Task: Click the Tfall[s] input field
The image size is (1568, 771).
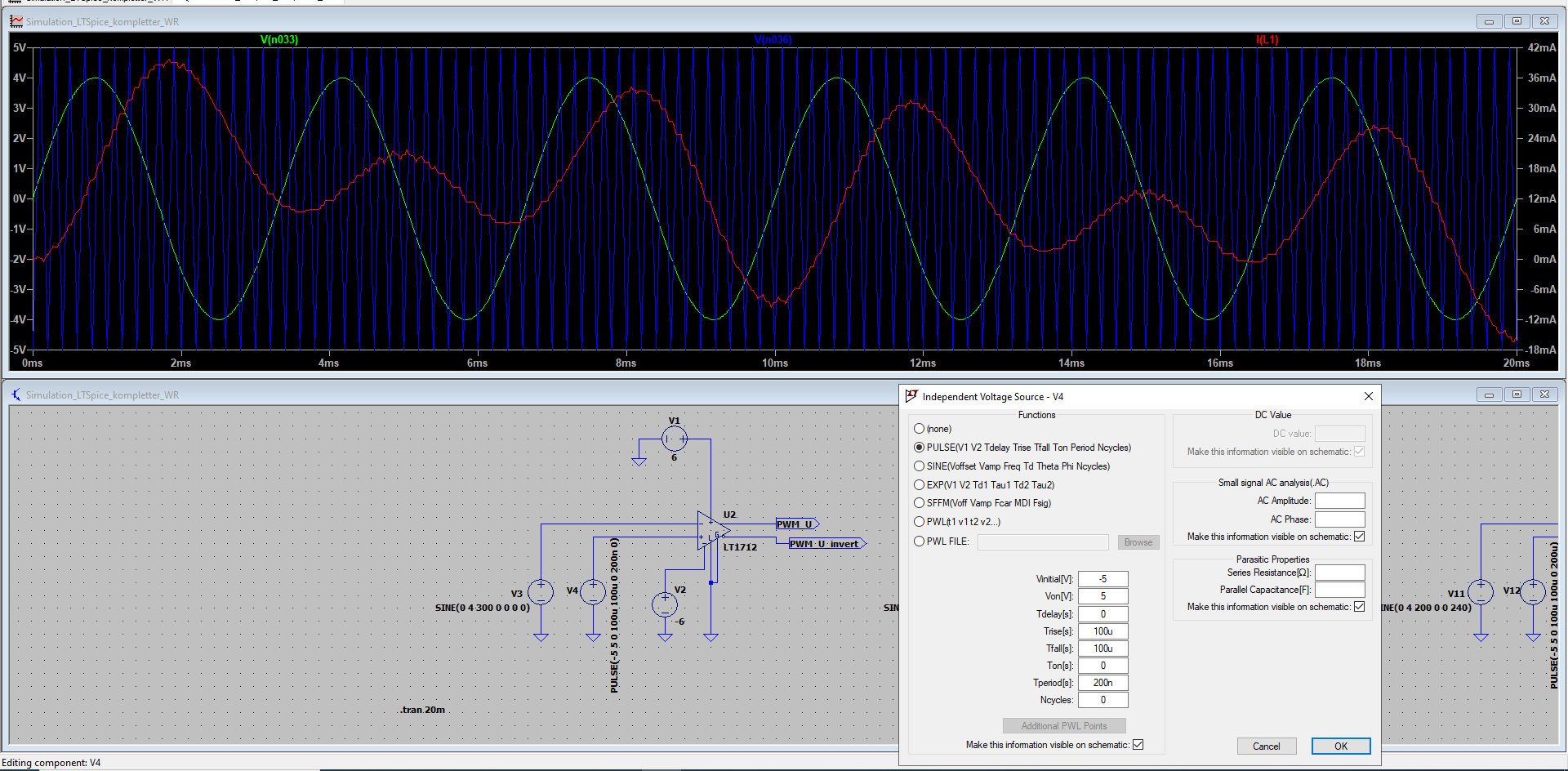Action: pyautogui.click(x=1102, y=648)
